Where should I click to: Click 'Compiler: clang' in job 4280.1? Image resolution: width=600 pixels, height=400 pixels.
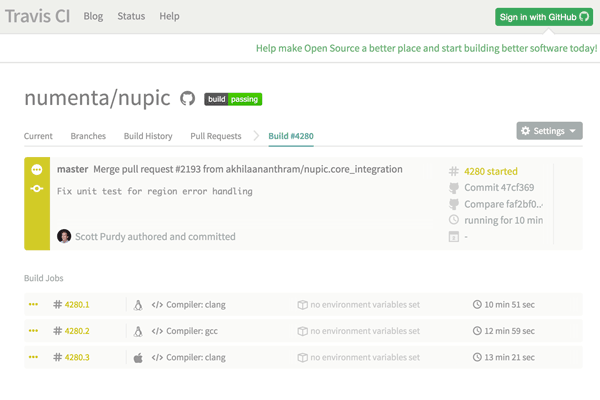pyautogui.click(x=196, y=305)
